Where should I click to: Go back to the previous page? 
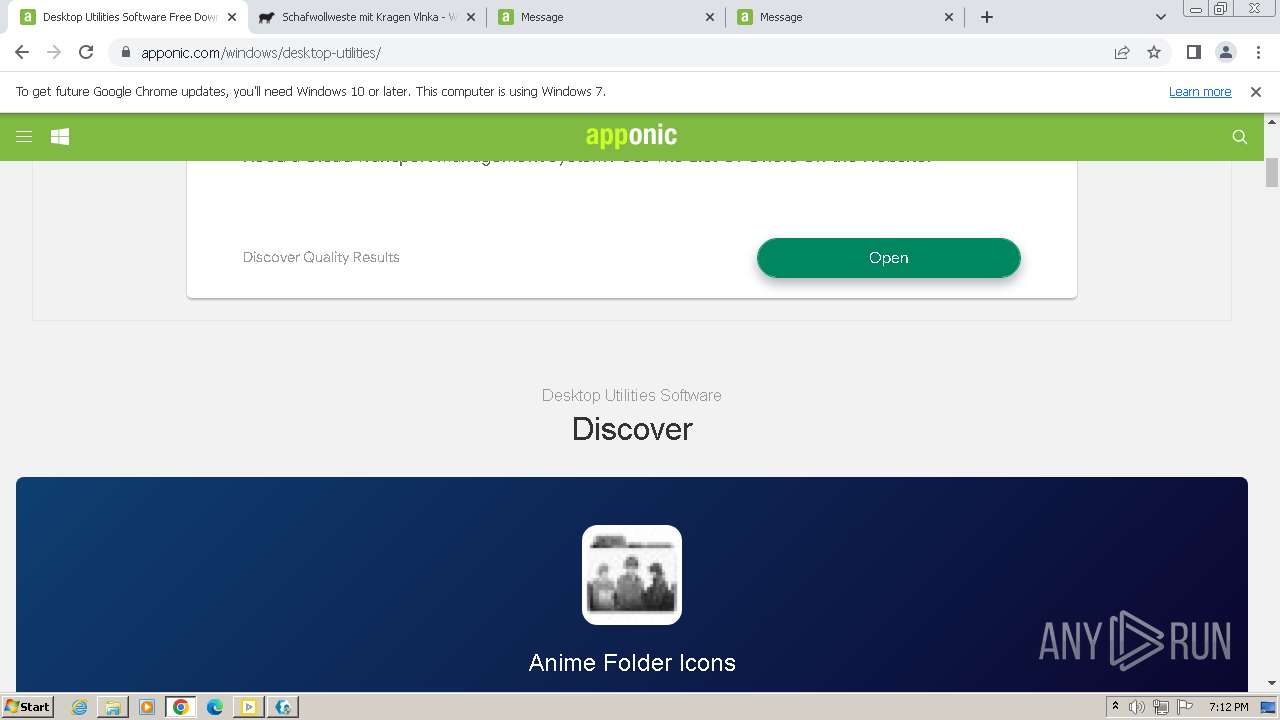click(22, 53)
